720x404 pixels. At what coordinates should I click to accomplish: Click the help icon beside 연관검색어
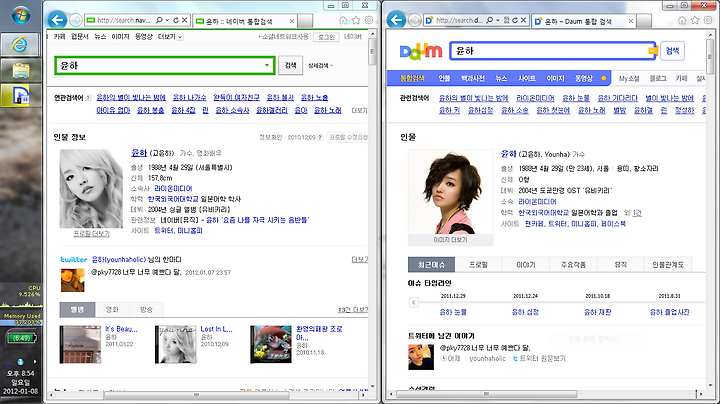coord(88,98)
